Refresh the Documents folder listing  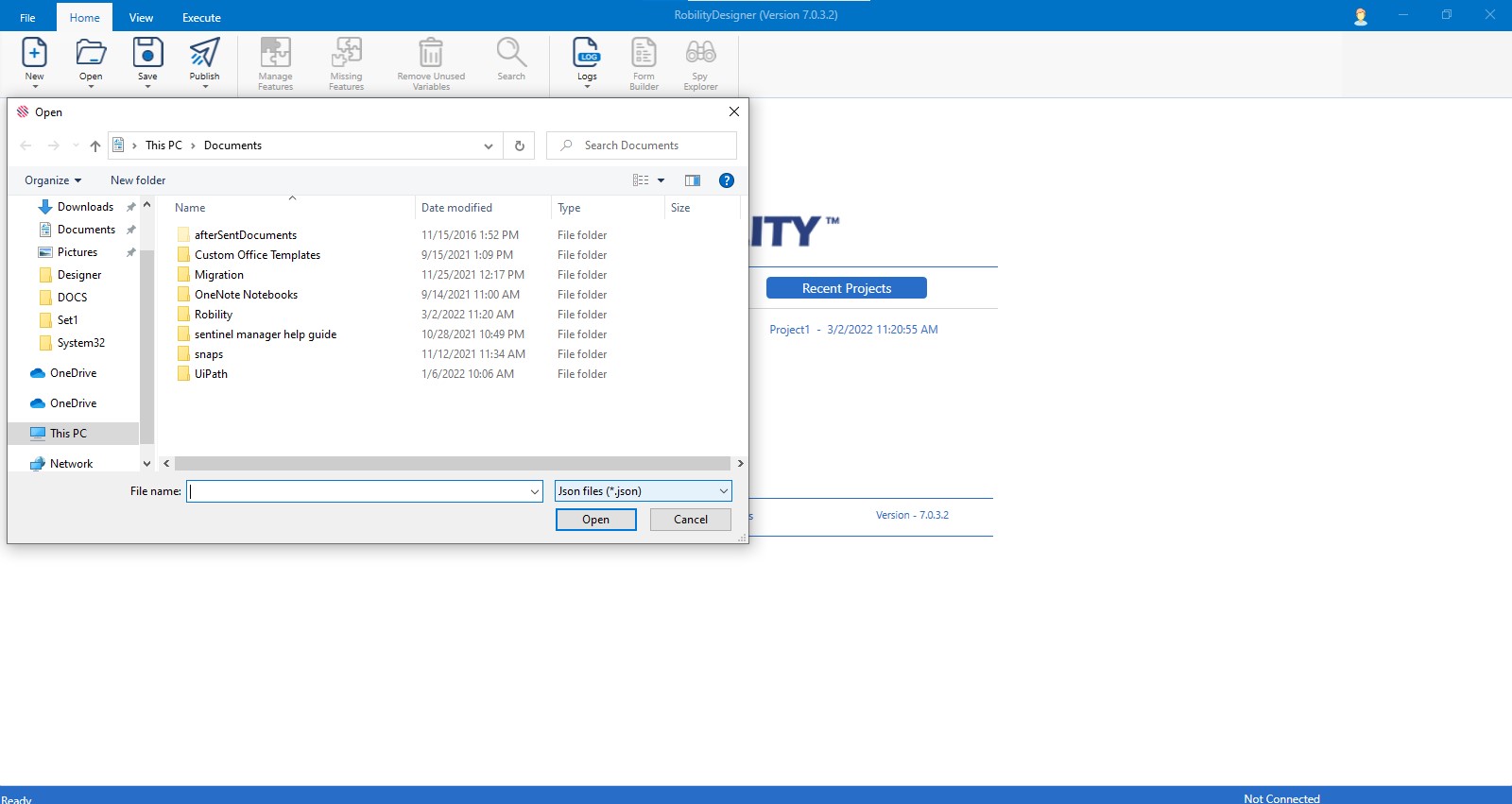[x=519, y=145]
